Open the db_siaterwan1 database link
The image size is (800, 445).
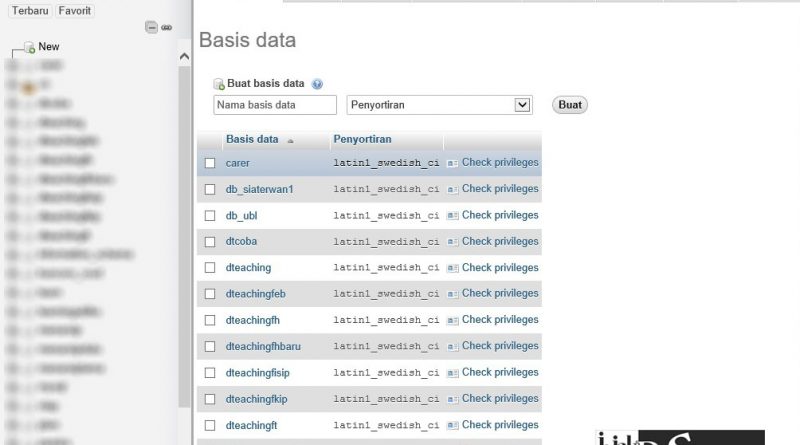(x=259, y=189)
